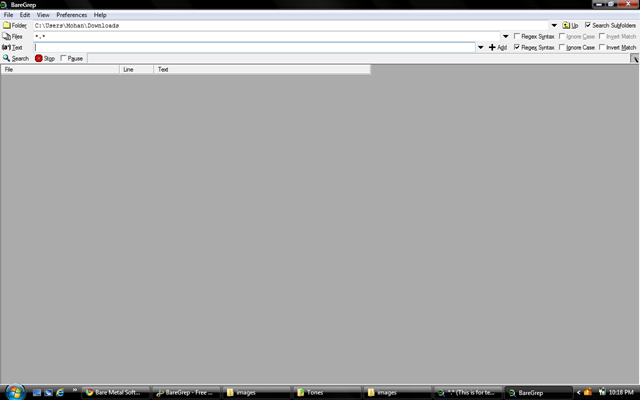This screenshot has height=400, width=640.
Task: Open the File menu
Action: tap(8, 15)
